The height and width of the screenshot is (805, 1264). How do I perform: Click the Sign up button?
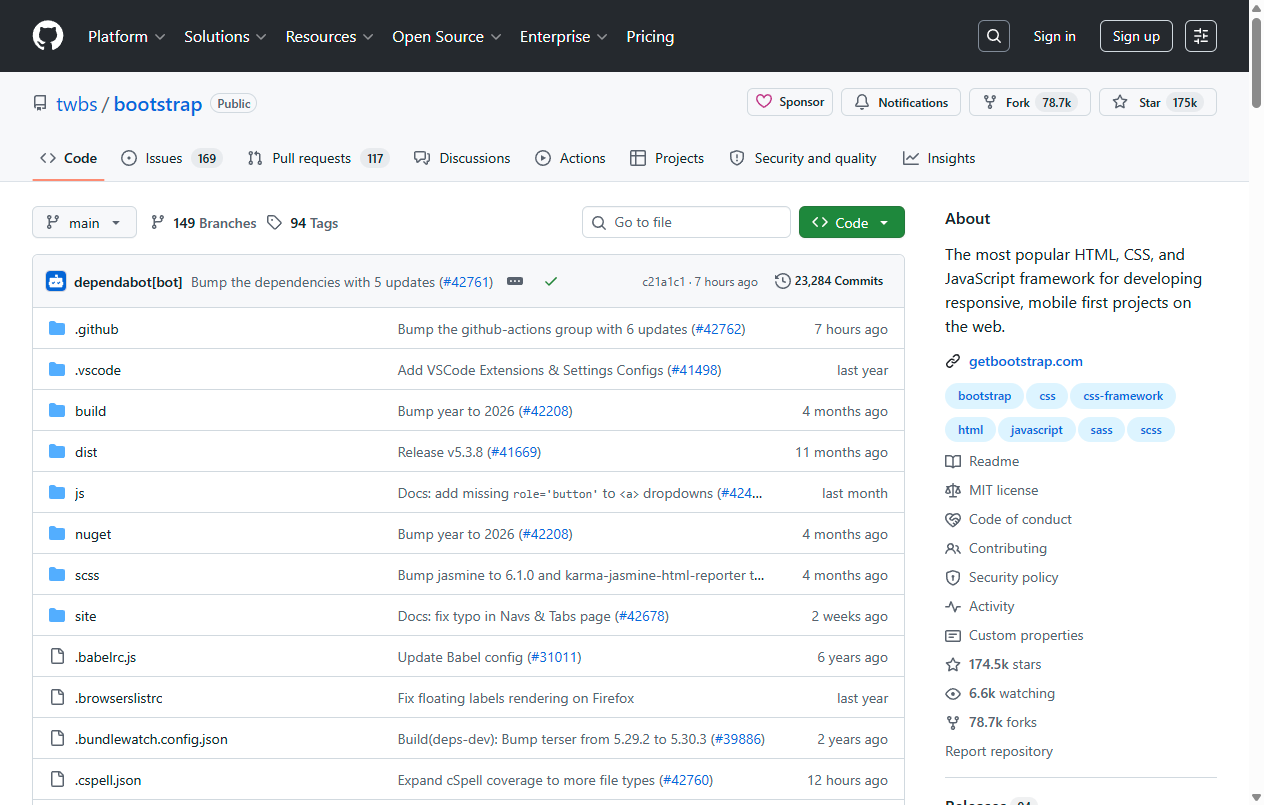tap(1137, 36)
